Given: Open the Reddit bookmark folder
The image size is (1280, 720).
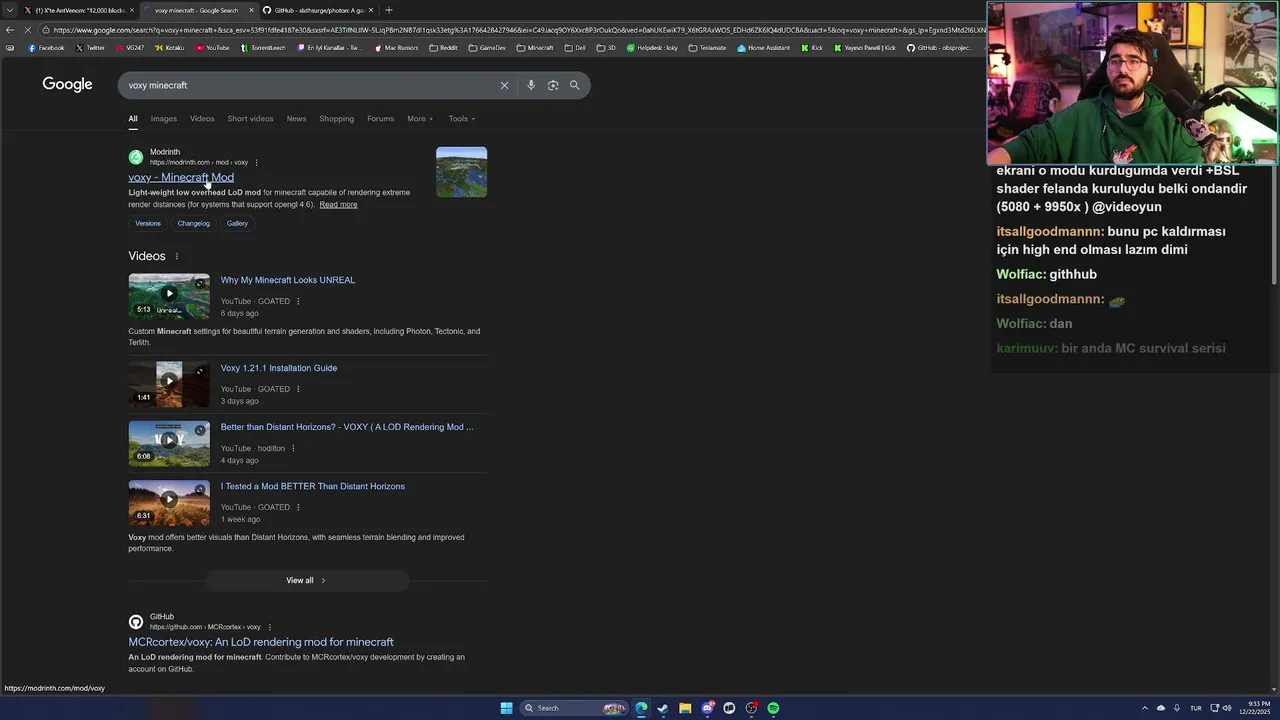Looking at the screenshot, I should pos(443,48).
